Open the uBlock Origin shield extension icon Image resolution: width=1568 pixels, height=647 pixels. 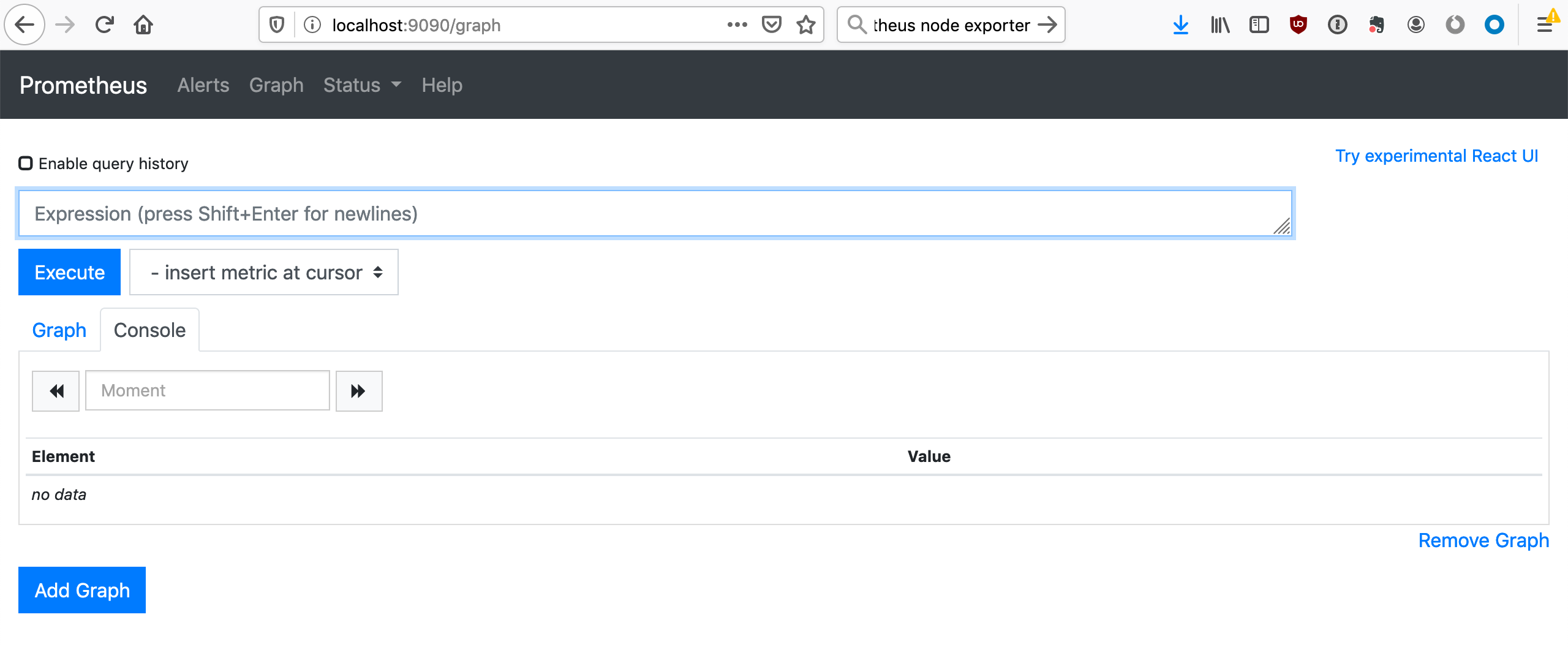click(x=1298, y=25)
